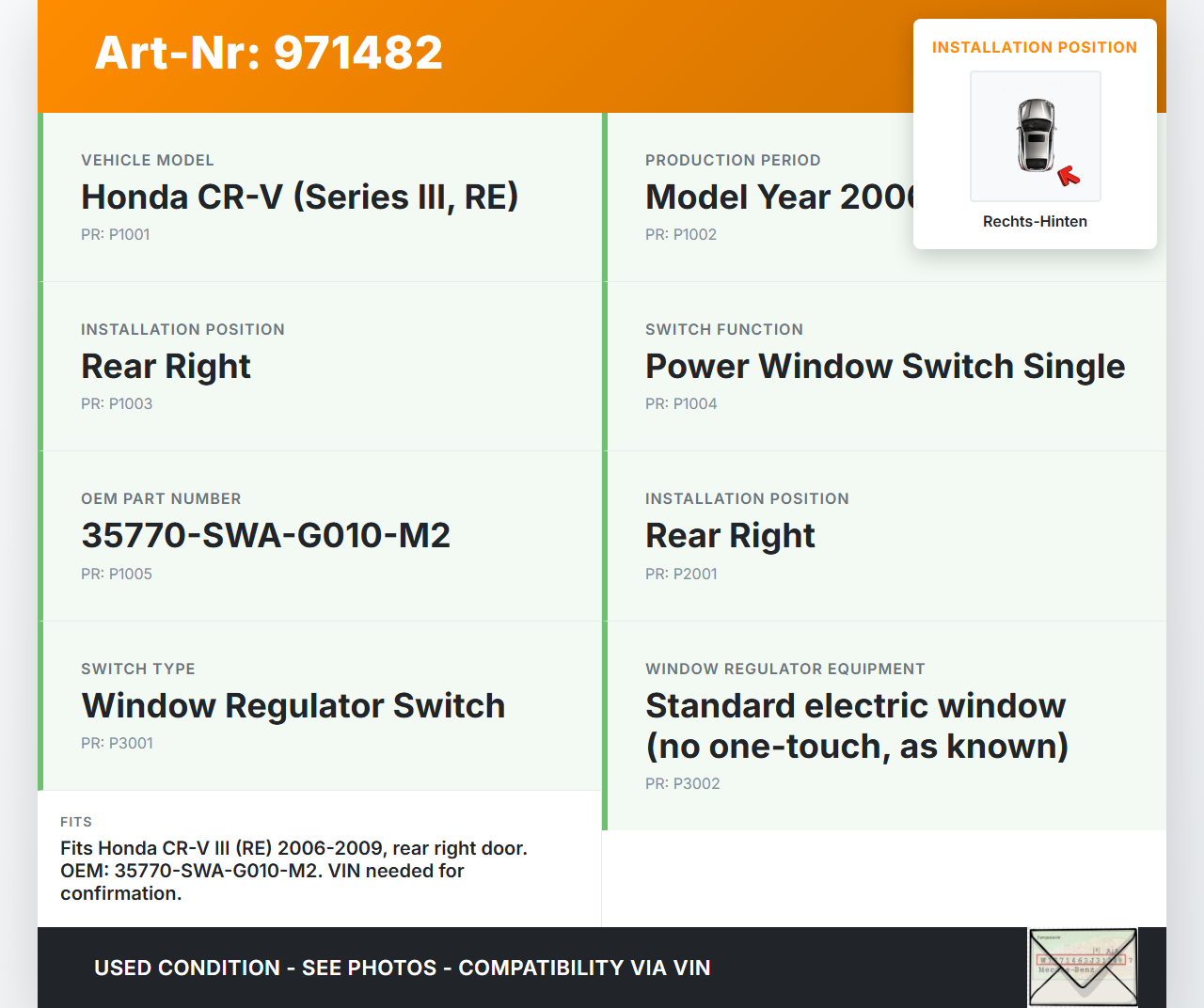Viewport: 1204px width, 1008px height.
Task: Click Power Window Switch Single value
Action: tap(885, 366)
